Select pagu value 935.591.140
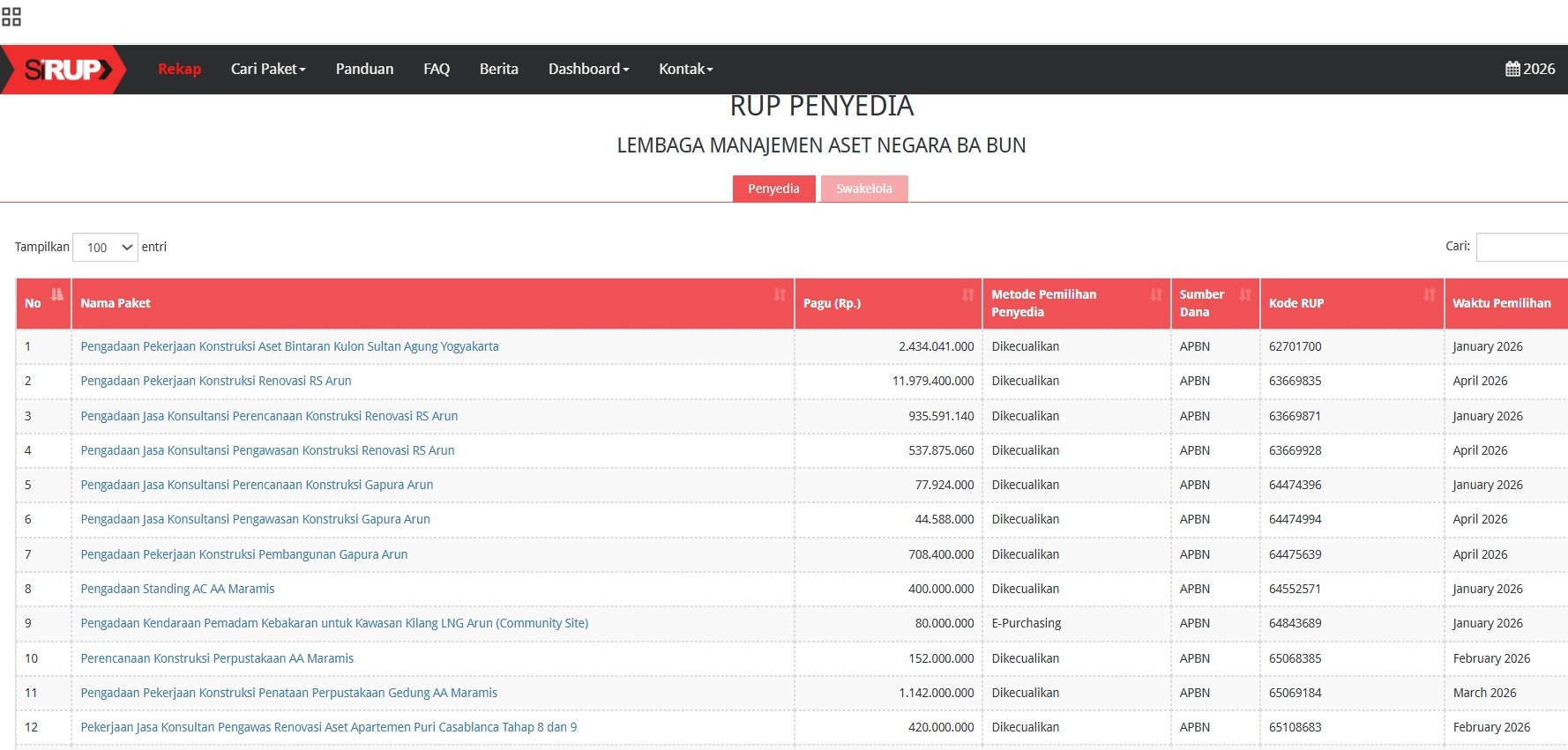Screen dimensions: 1568x750 (x=941, y=416)
